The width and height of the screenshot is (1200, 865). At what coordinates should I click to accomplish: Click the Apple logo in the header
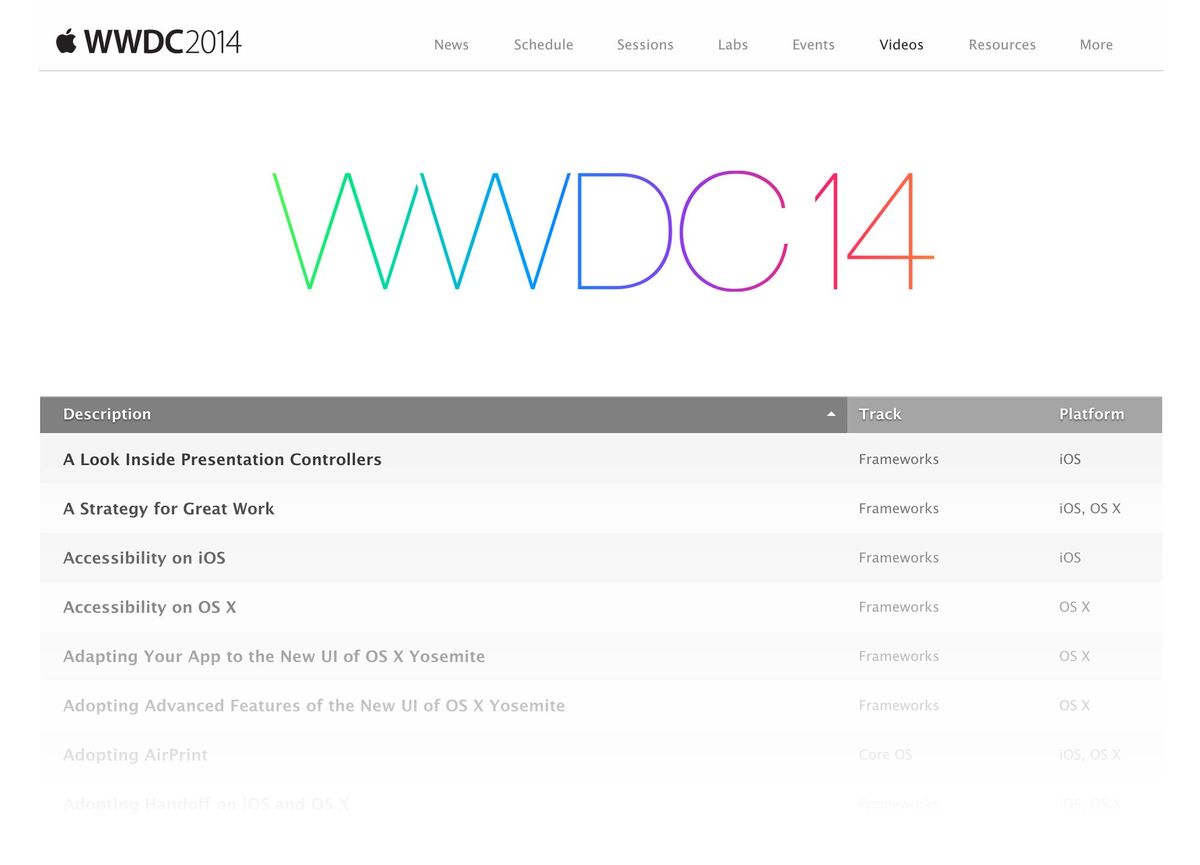click(66, 41)
